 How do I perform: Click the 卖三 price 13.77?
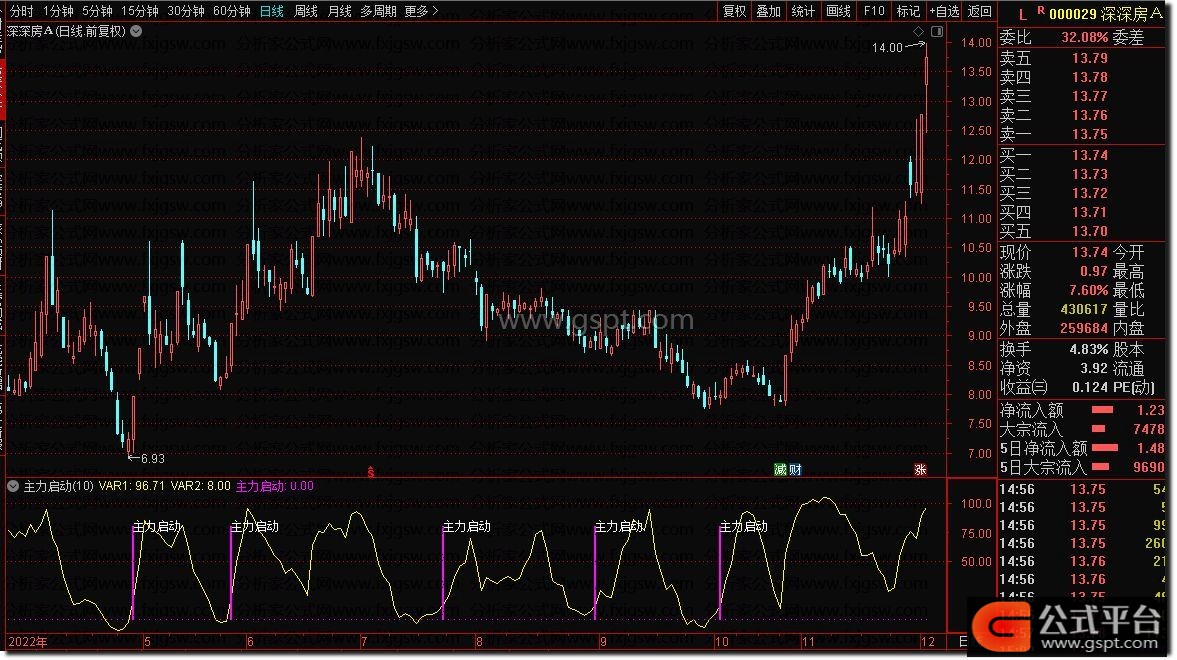pos(1090,96)
